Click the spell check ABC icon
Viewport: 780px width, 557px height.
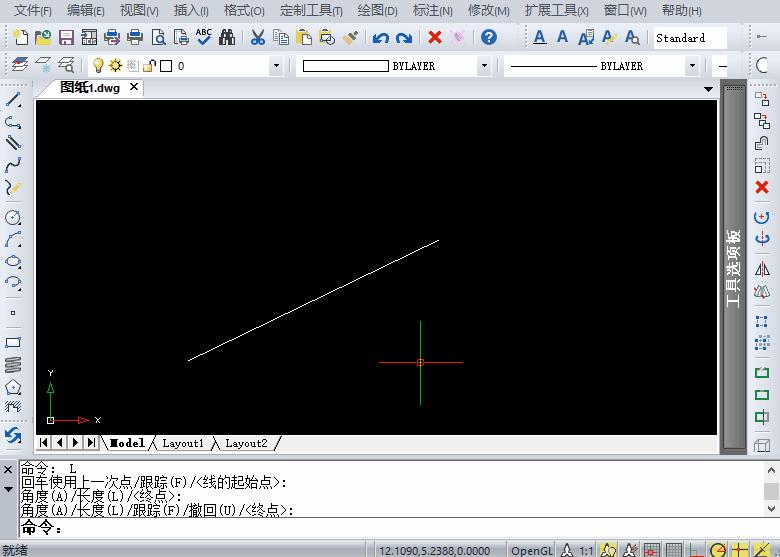pos(204,38)
